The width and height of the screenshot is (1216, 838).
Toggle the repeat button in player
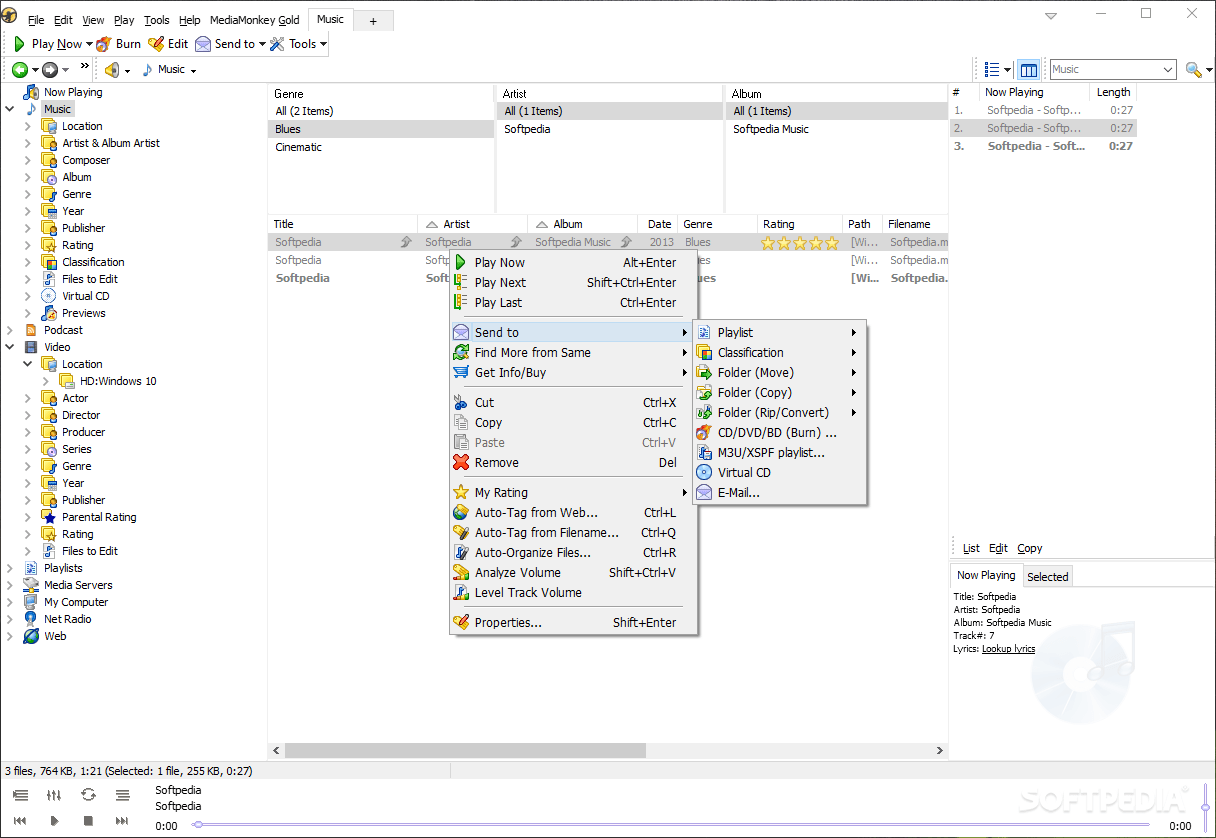88,795
